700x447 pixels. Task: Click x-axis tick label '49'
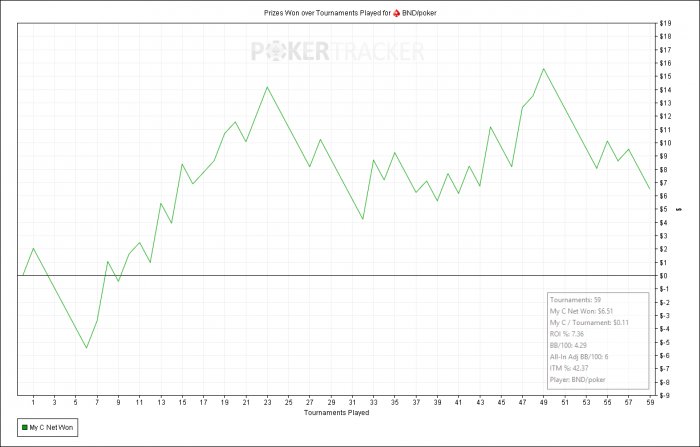[x=544, y=402]
